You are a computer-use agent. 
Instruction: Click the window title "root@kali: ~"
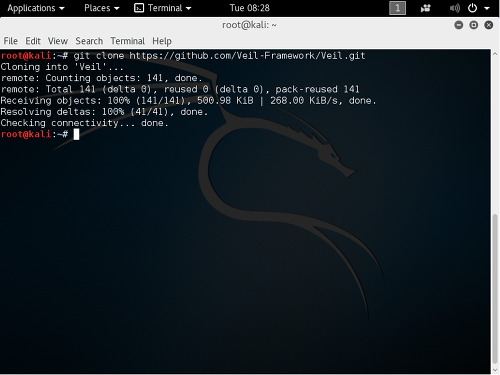point(249,25)
